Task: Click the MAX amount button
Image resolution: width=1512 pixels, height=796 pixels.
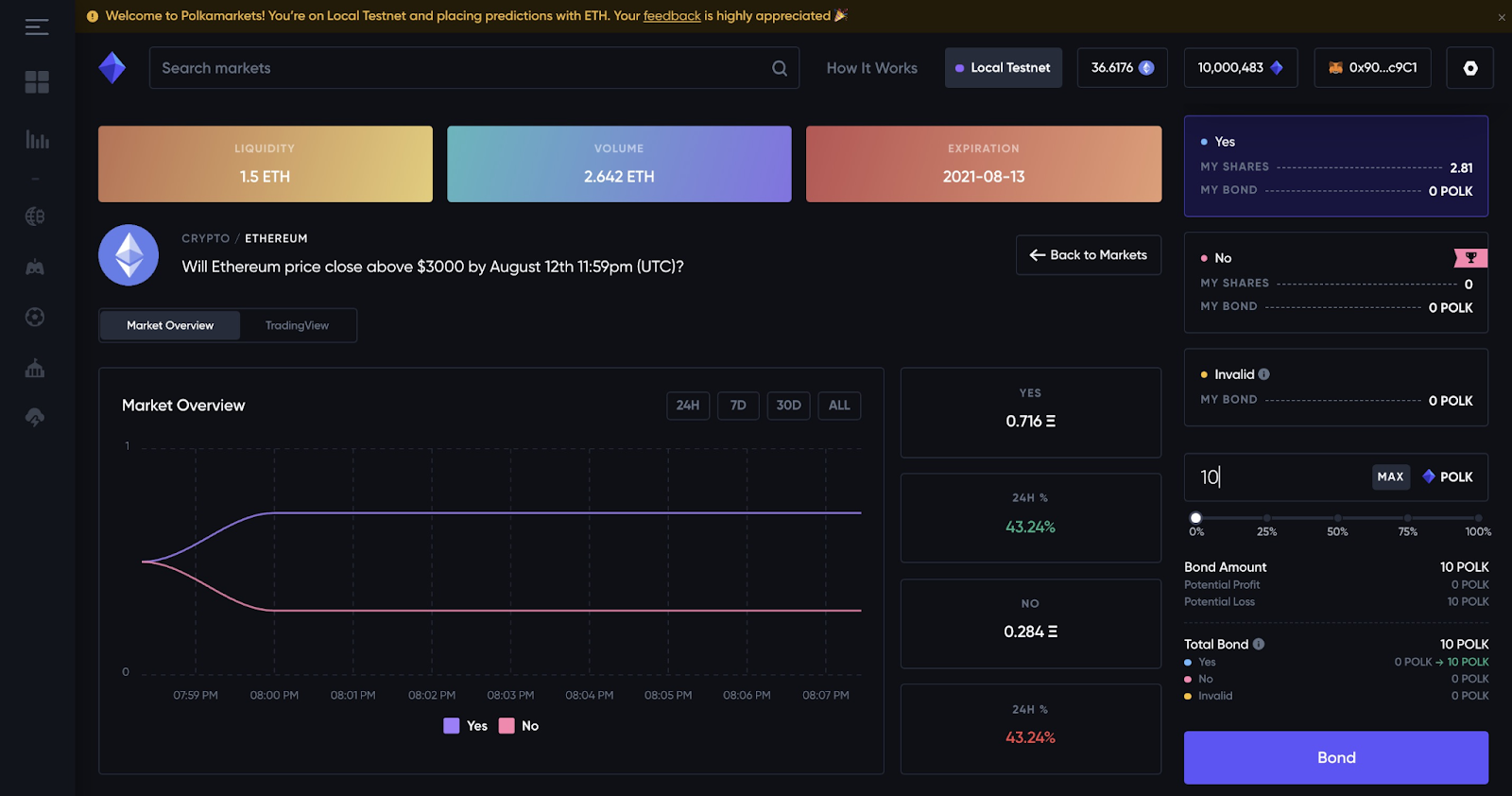Action: click(x=1391, y=476)
